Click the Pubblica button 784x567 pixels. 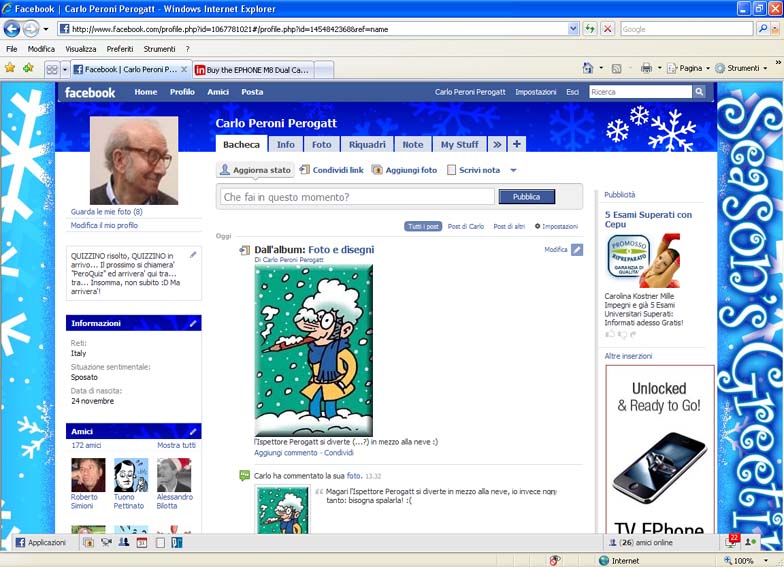(526, 196)
